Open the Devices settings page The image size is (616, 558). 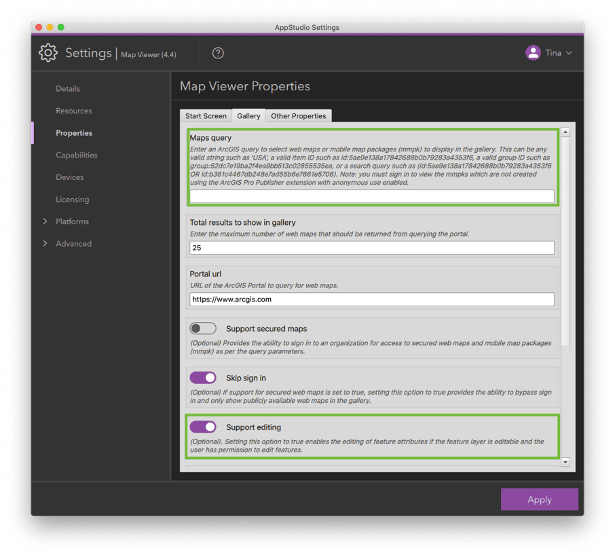(70, 177)
